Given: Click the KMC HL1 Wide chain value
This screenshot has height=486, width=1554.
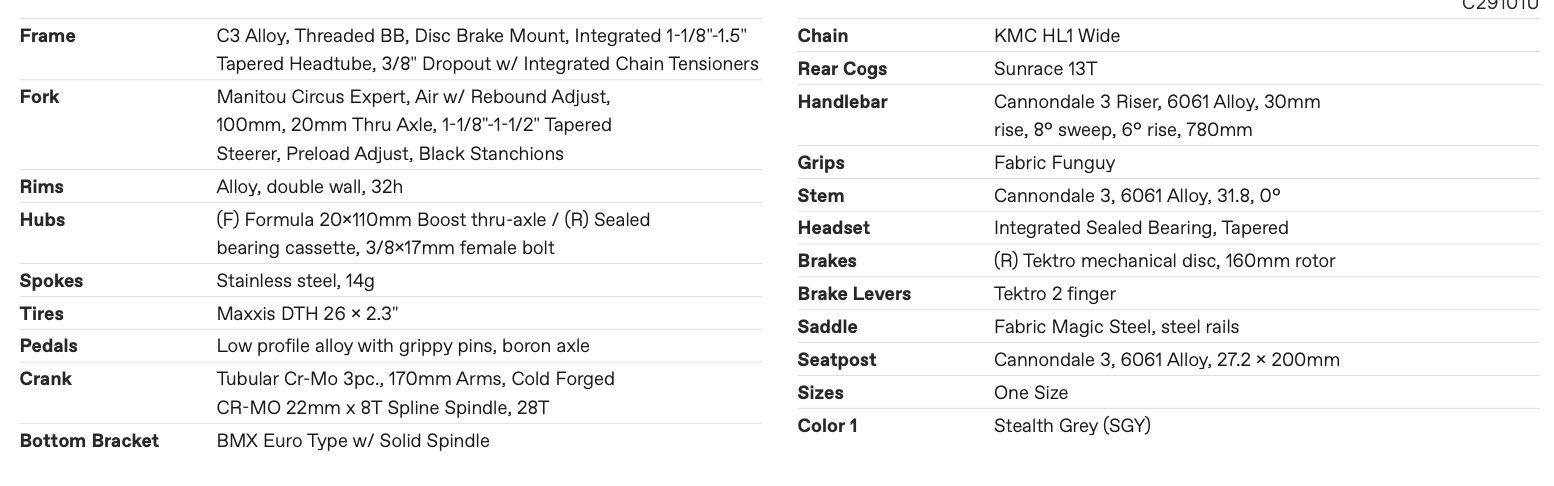Looking at the screenshot, I should point(1056,36).
